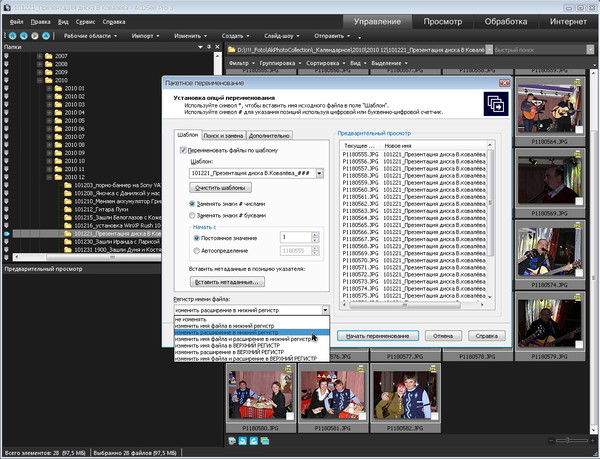This screenshot has height=459, width=600.
Task: Tick the selection box on P1180564.JPG thumbnail
Action: (579, 130)
